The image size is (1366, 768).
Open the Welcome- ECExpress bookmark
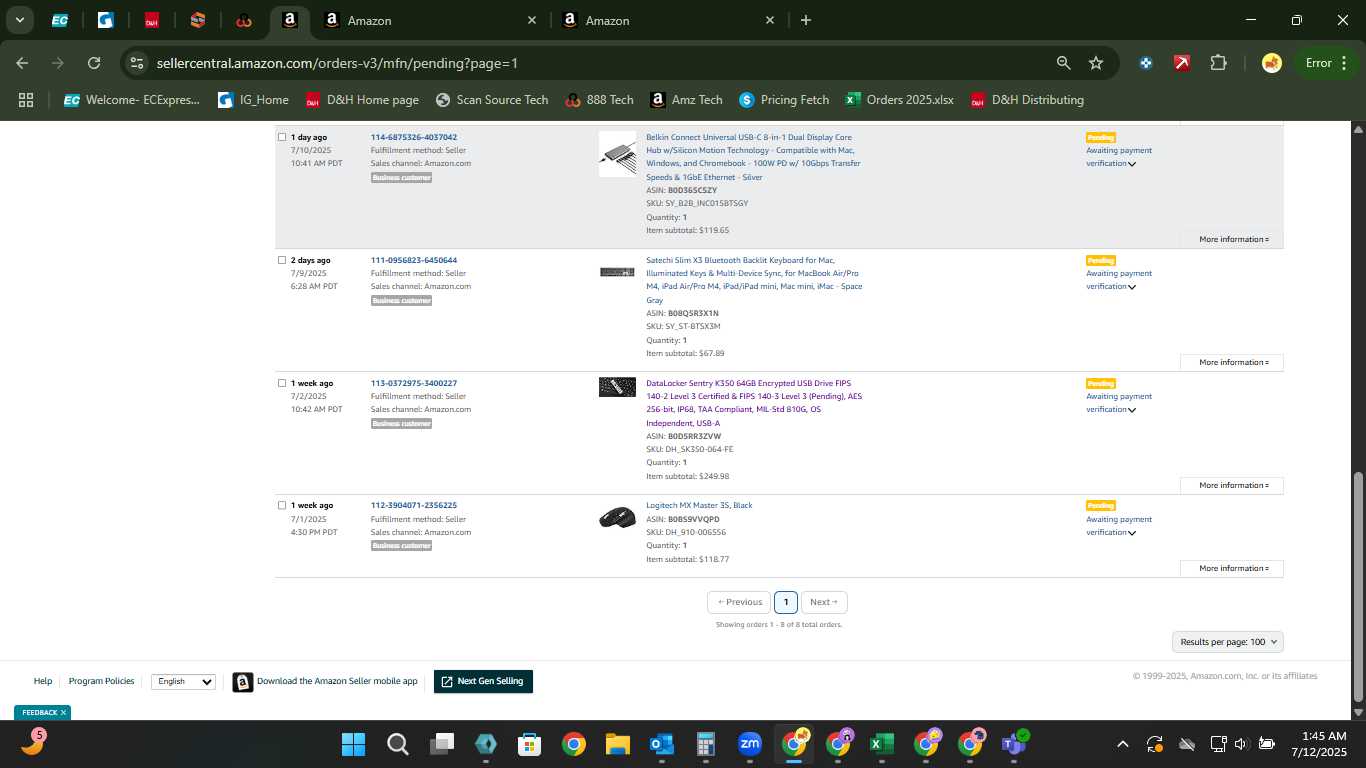(132, 100)
